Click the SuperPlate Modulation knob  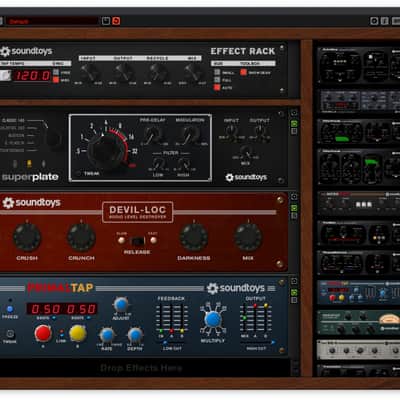(190, 134)
